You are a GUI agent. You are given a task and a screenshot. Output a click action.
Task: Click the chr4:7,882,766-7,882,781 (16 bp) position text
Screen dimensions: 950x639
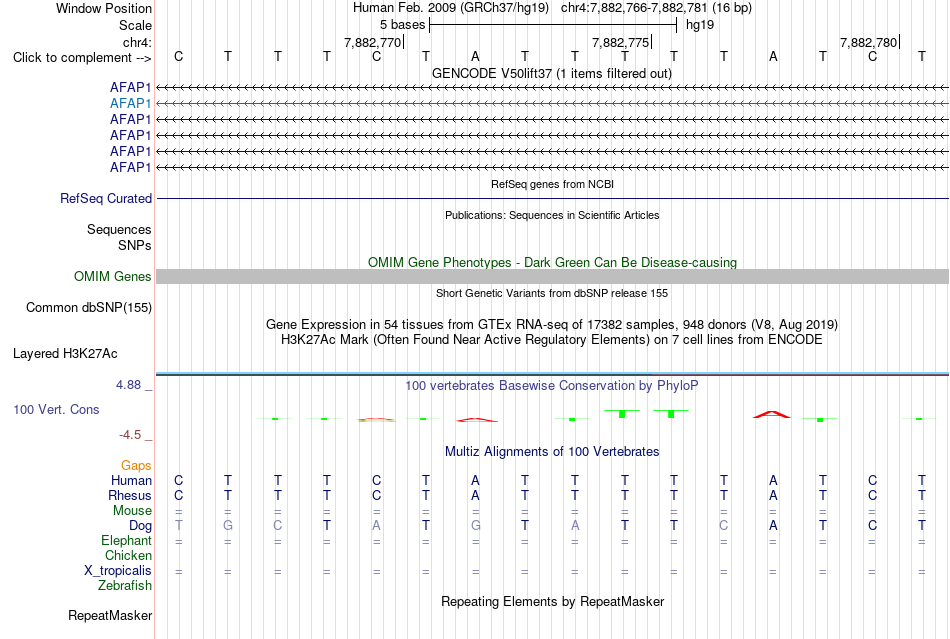[x=656, y=8]
